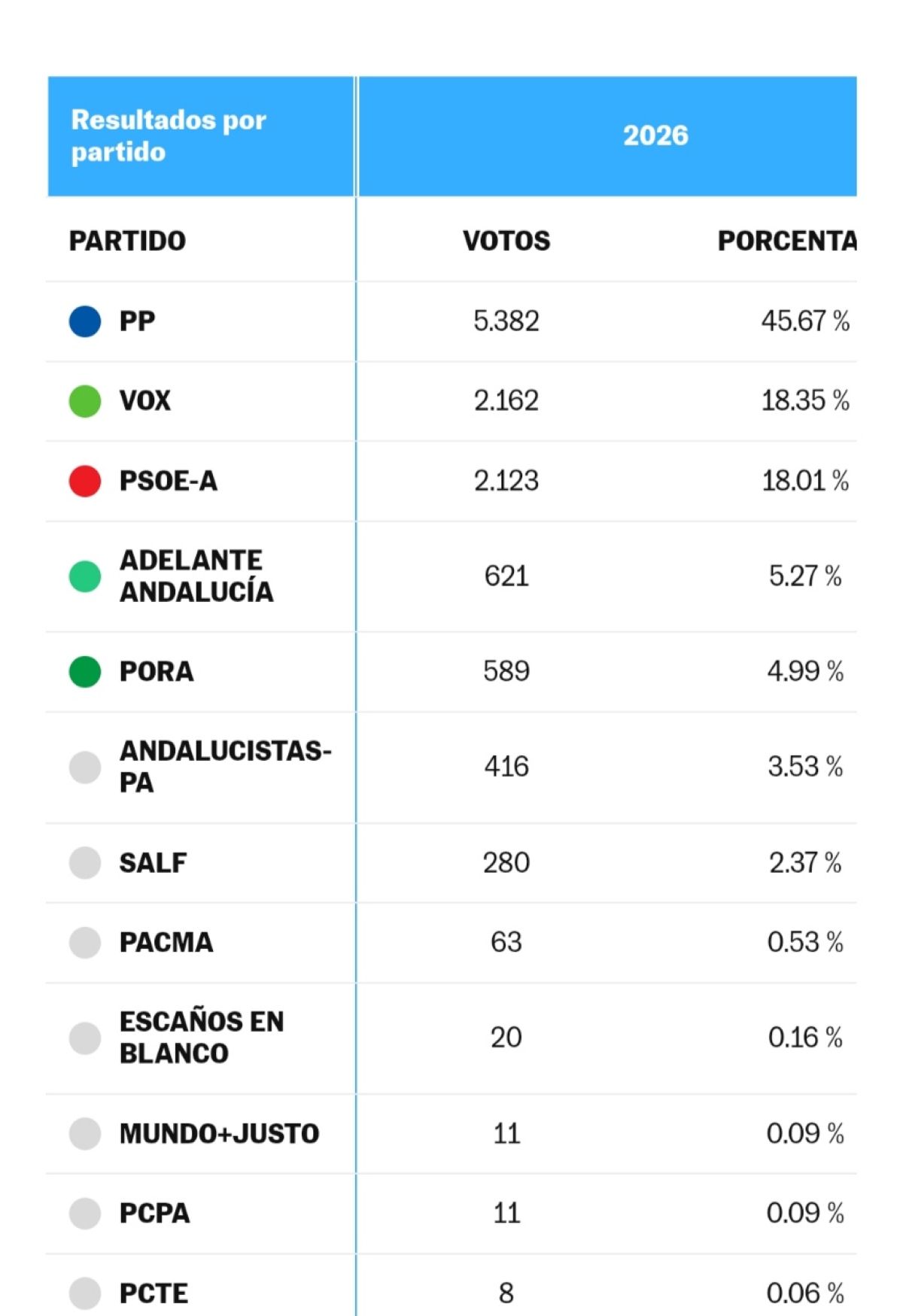This screenshot has height=1316, width=903.
Task: Click the blue PP party color dot
Action: pos(85,321)
